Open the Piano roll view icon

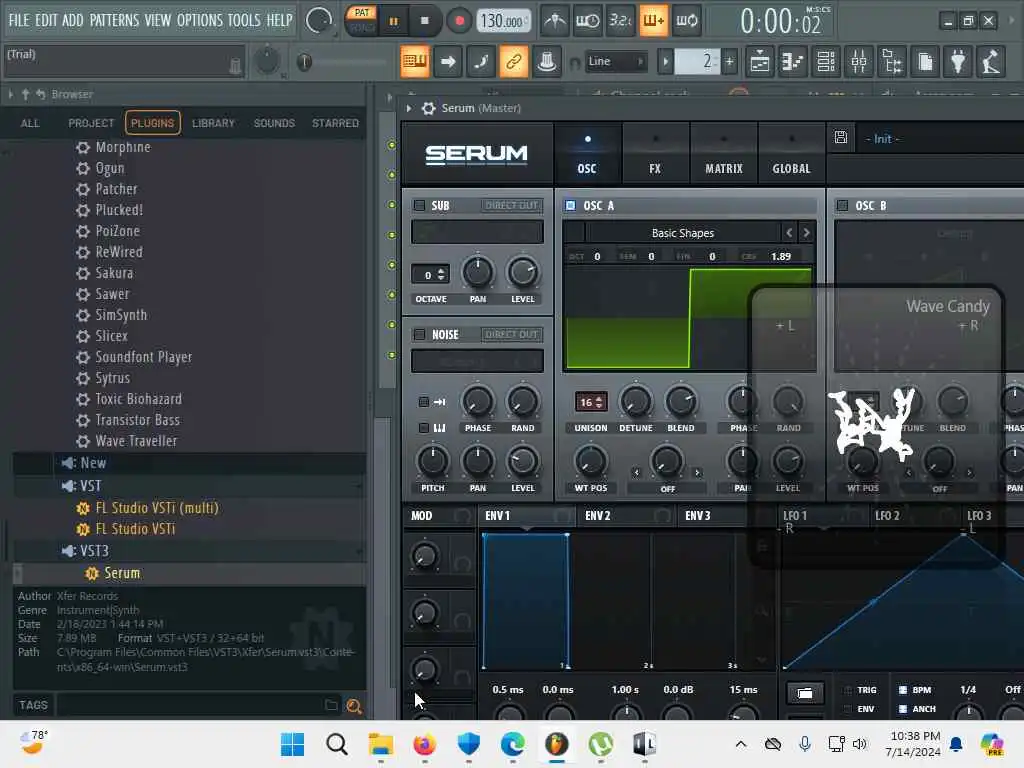point(793,62)
